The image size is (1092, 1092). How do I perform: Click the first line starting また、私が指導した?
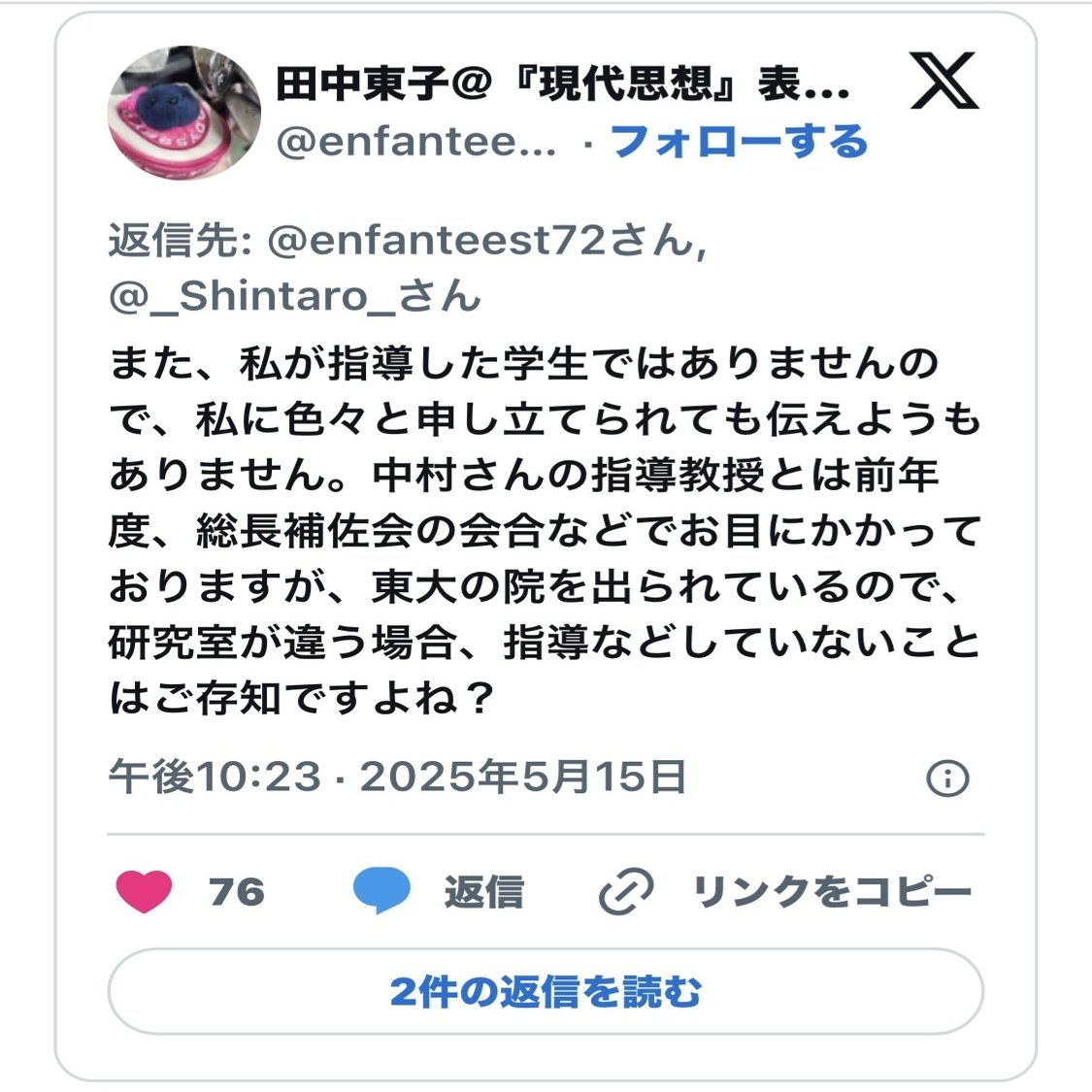coord(524,364)
